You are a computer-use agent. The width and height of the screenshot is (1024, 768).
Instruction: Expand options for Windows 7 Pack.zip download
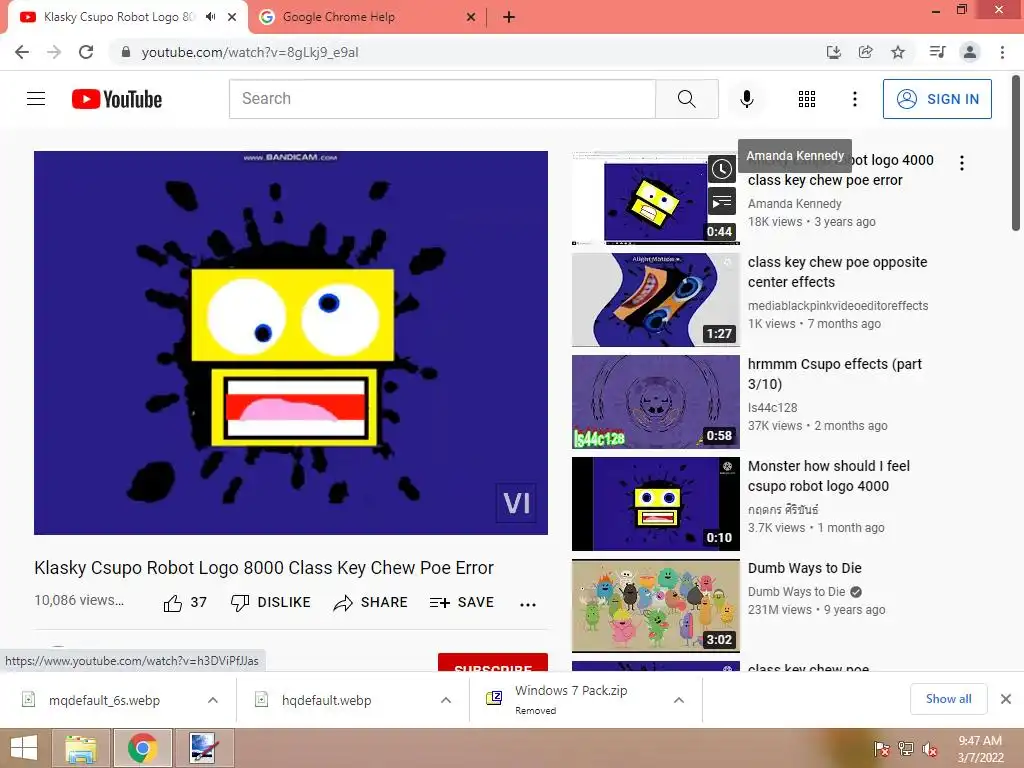(x=679, y=700)
